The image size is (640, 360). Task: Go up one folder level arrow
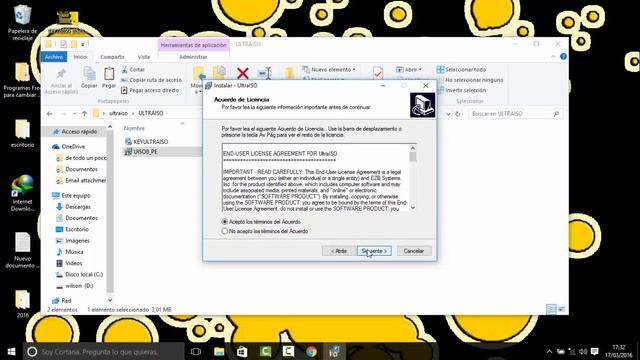click(84, 113)
